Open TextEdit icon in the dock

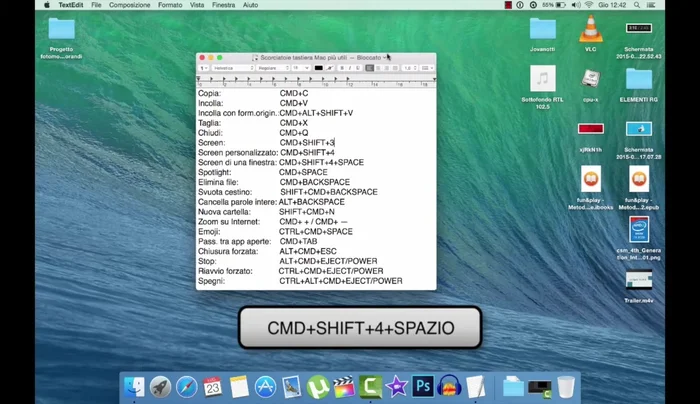475,387
